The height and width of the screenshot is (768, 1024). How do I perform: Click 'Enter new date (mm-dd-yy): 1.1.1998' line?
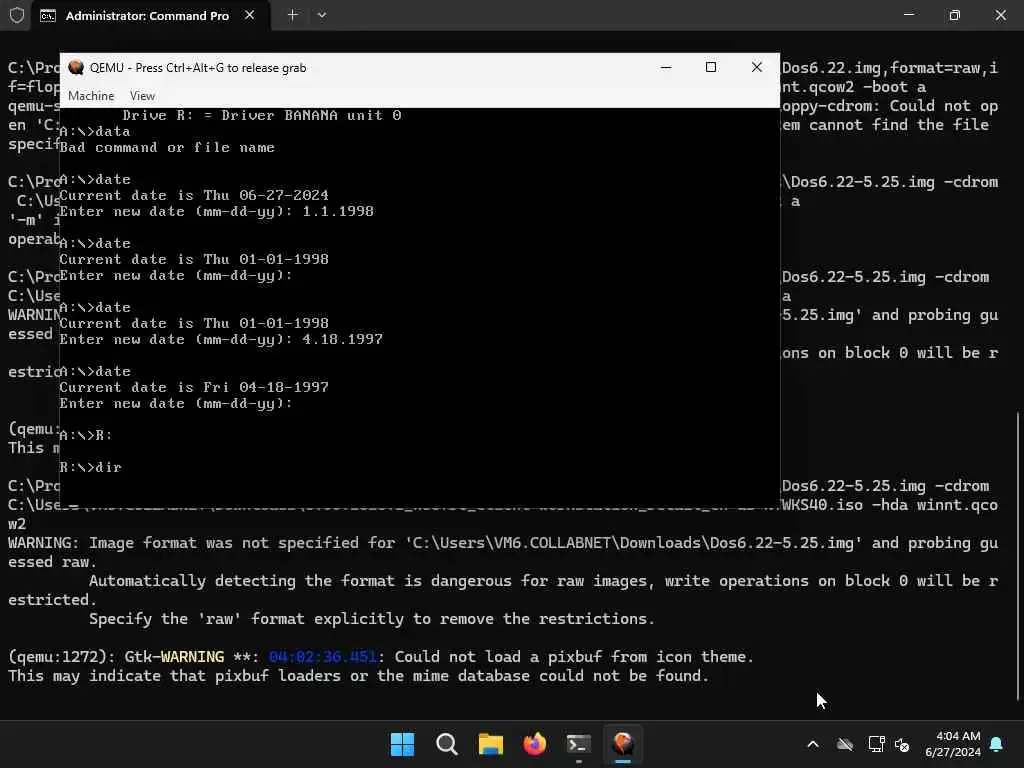[217, 212]
